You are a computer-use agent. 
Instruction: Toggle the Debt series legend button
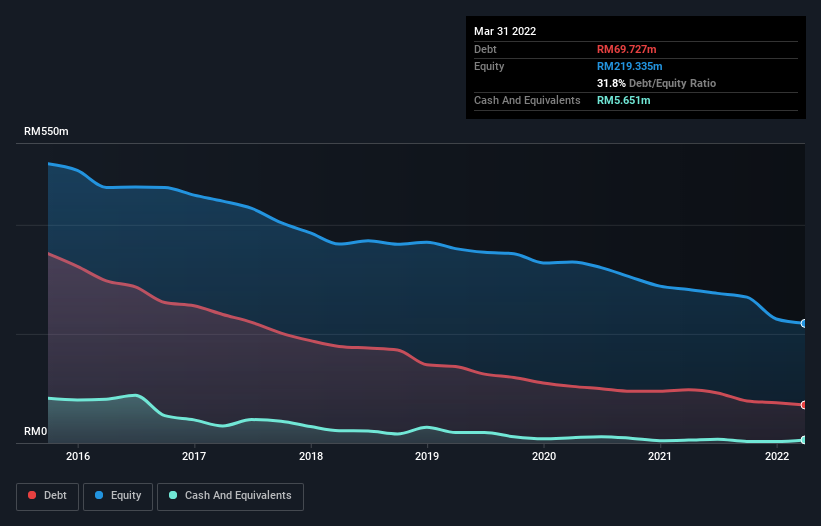click(47, 496)
